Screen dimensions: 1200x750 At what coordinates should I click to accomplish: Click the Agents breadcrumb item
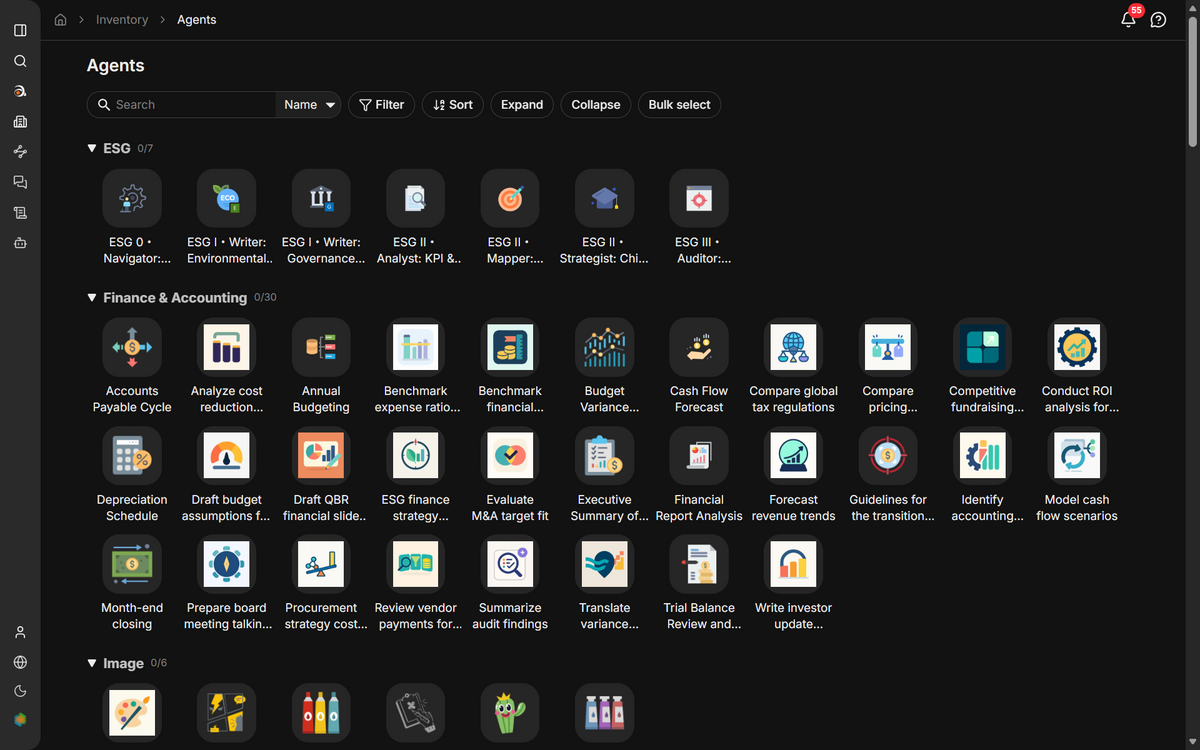[196, 19]
